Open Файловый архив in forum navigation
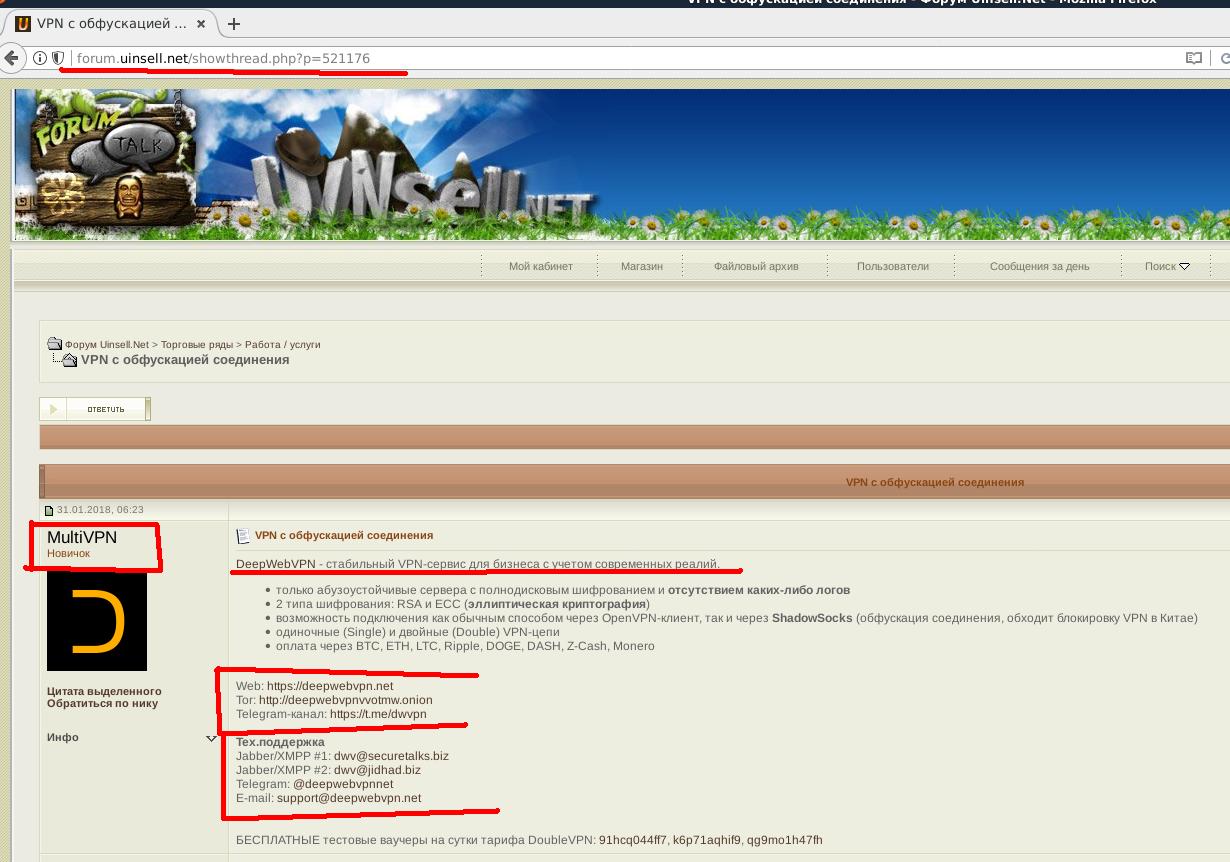This screenshot has width=1230, height=862. click(x=756, y=266)
